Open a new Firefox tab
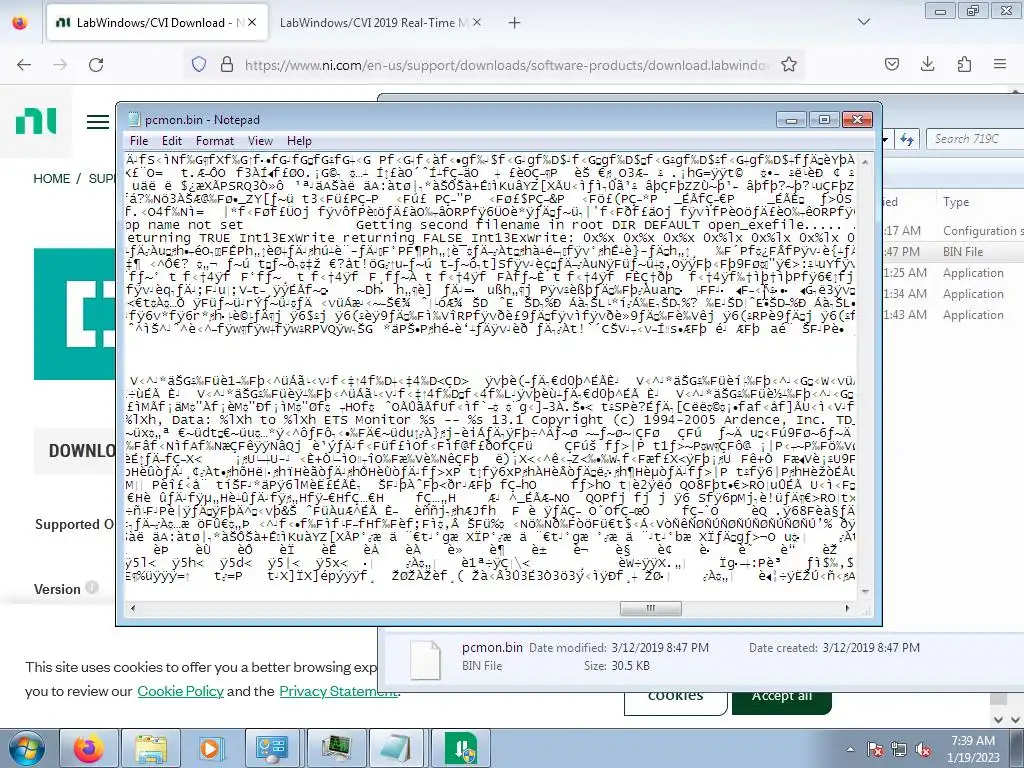This screenshot has width=1024, height=768. pyautogui.click(x=515, y=23)
